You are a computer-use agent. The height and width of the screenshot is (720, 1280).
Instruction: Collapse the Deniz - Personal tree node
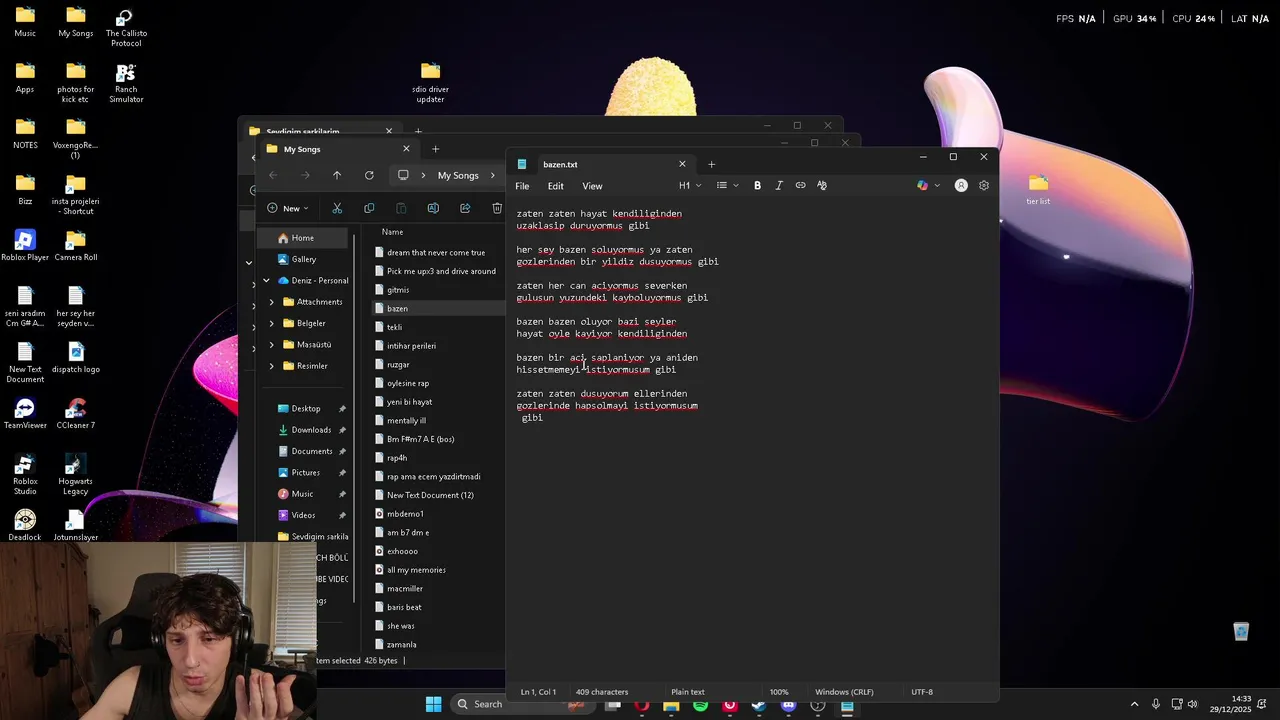pyautogui.click(x=266, y=281)
